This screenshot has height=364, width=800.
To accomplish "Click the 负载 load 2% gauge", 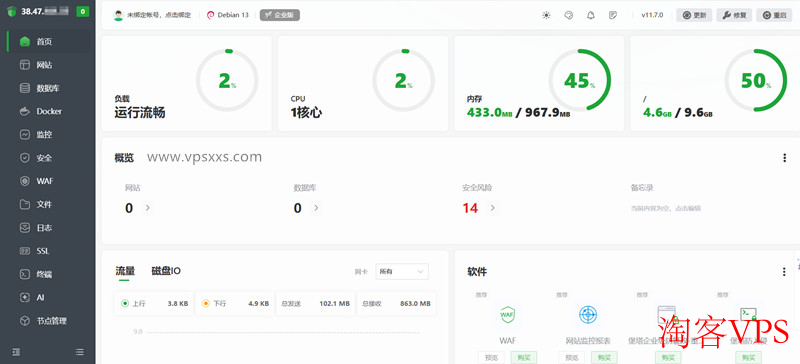I will pyautogui.click(x=227, y=80).
